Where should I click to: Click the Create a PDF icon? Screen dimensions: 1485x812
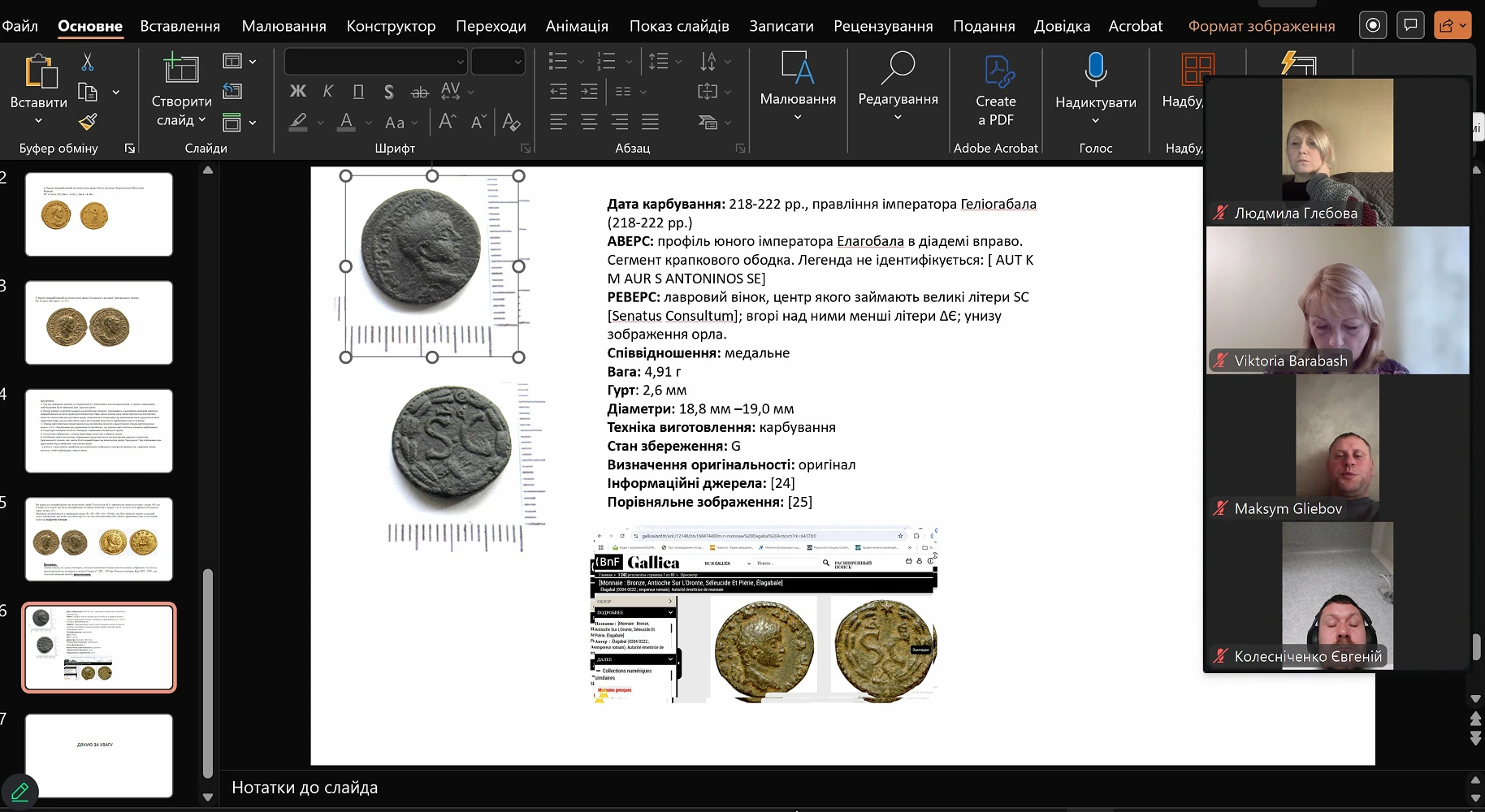click(x=996, y=89)
